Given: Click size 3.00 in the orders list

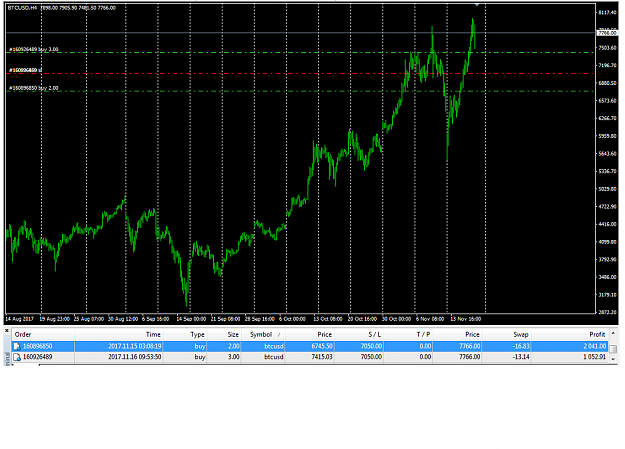Looking at the screenshot, I should (x=234, y=357).
